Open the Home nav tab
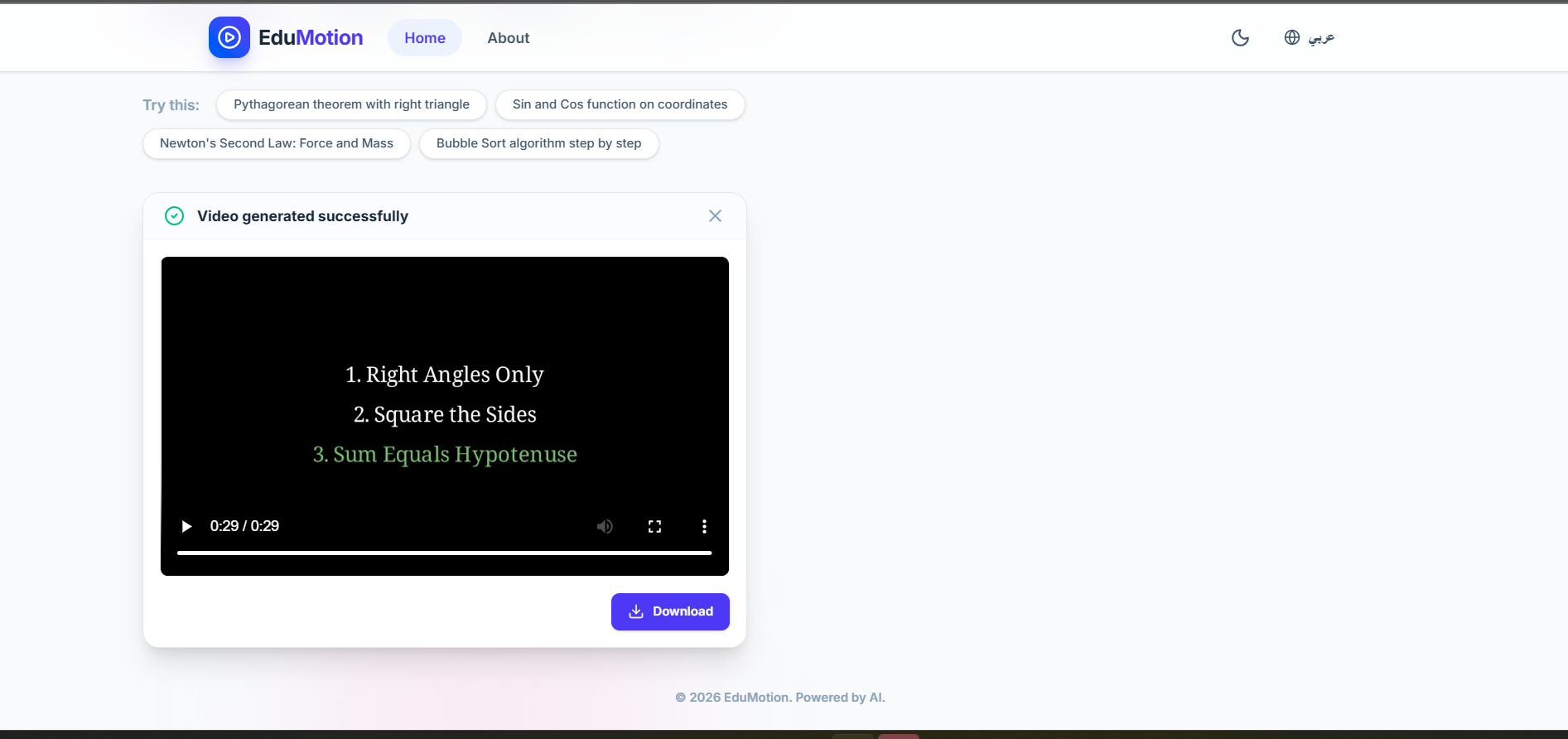The image size is (1568, 739). 425,38
